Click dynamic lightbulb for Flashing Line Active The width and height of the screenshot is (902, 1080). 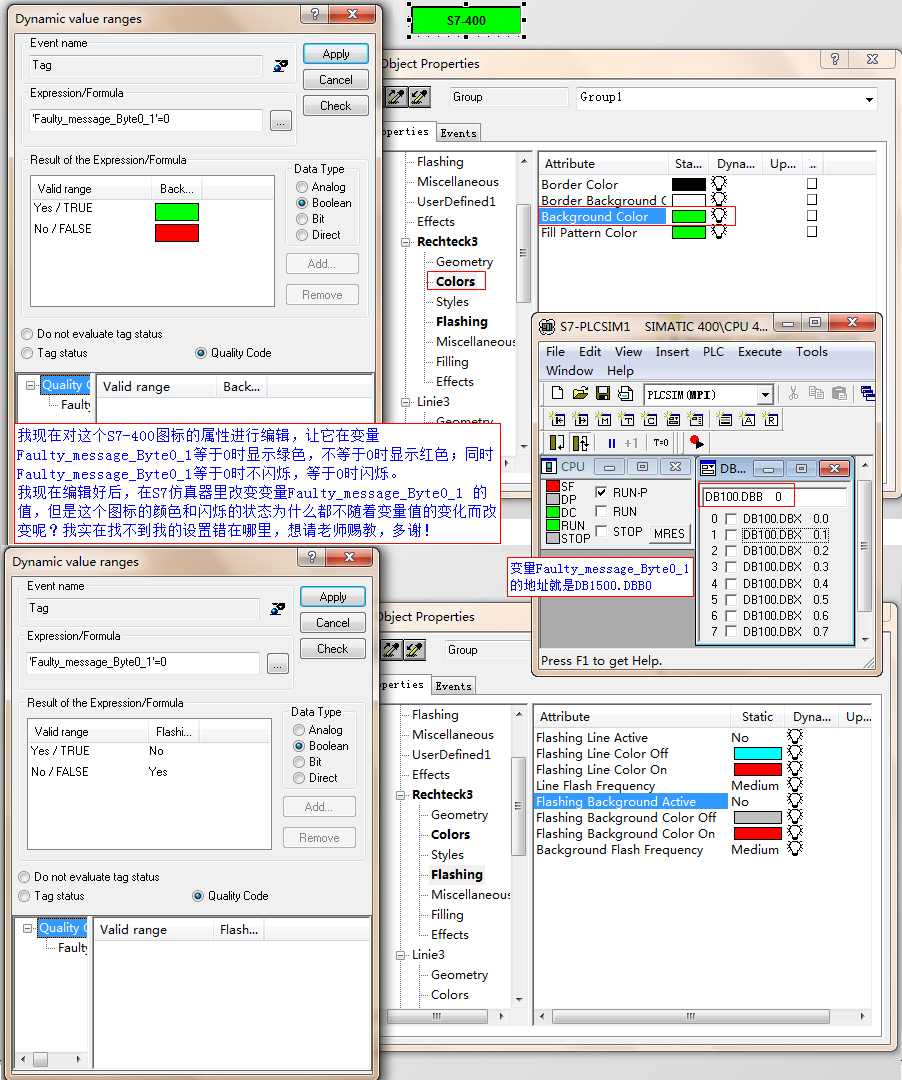tap(795, 736)
